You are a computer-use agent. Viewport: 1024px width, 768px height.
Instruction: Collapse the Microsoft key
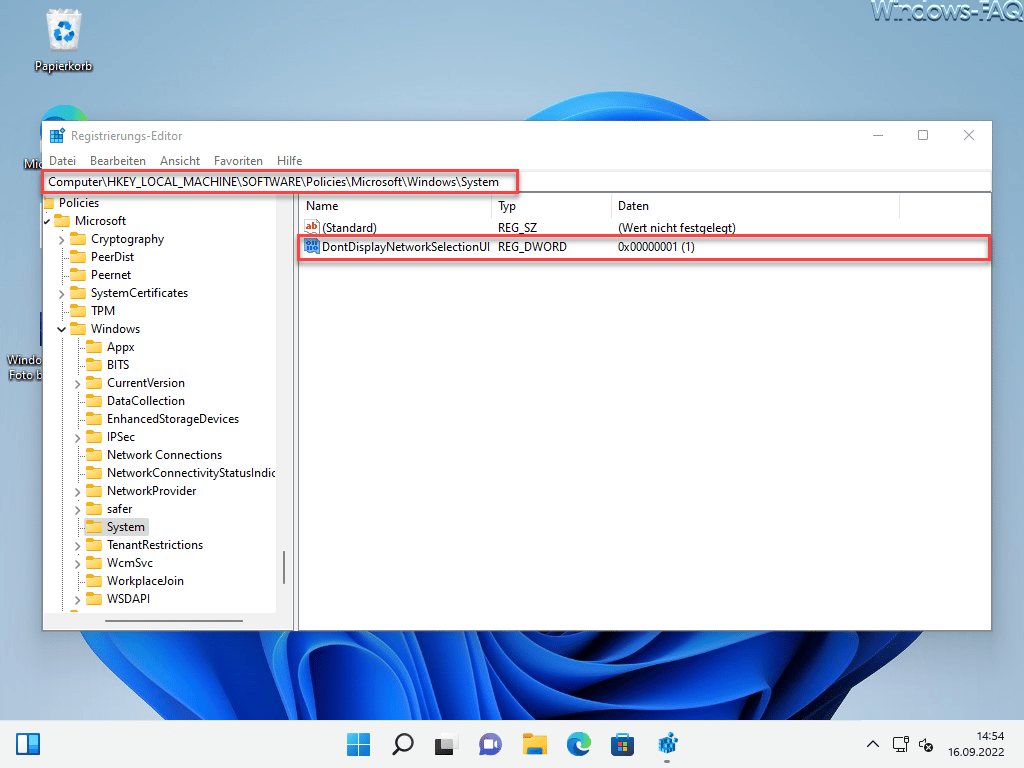click(x=47, y=221)
